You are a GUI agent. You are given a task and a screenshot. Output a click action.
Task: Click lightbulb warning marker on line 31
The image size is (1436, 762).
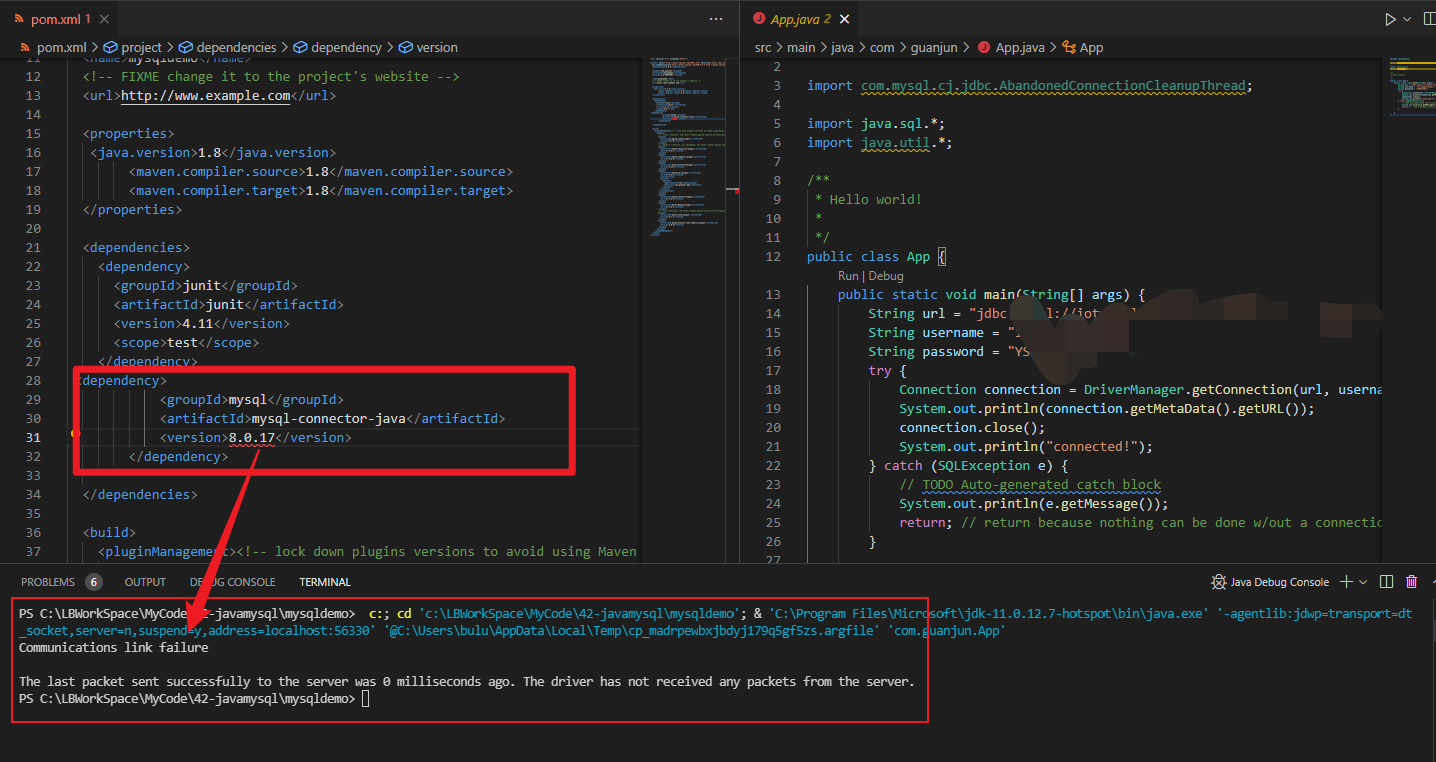[x=74, y=434]
